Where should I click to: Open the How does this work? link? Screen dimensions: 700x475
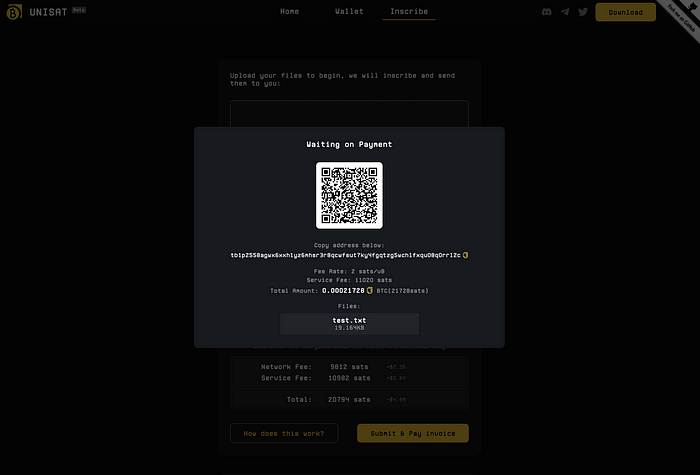tap(284, 433)
